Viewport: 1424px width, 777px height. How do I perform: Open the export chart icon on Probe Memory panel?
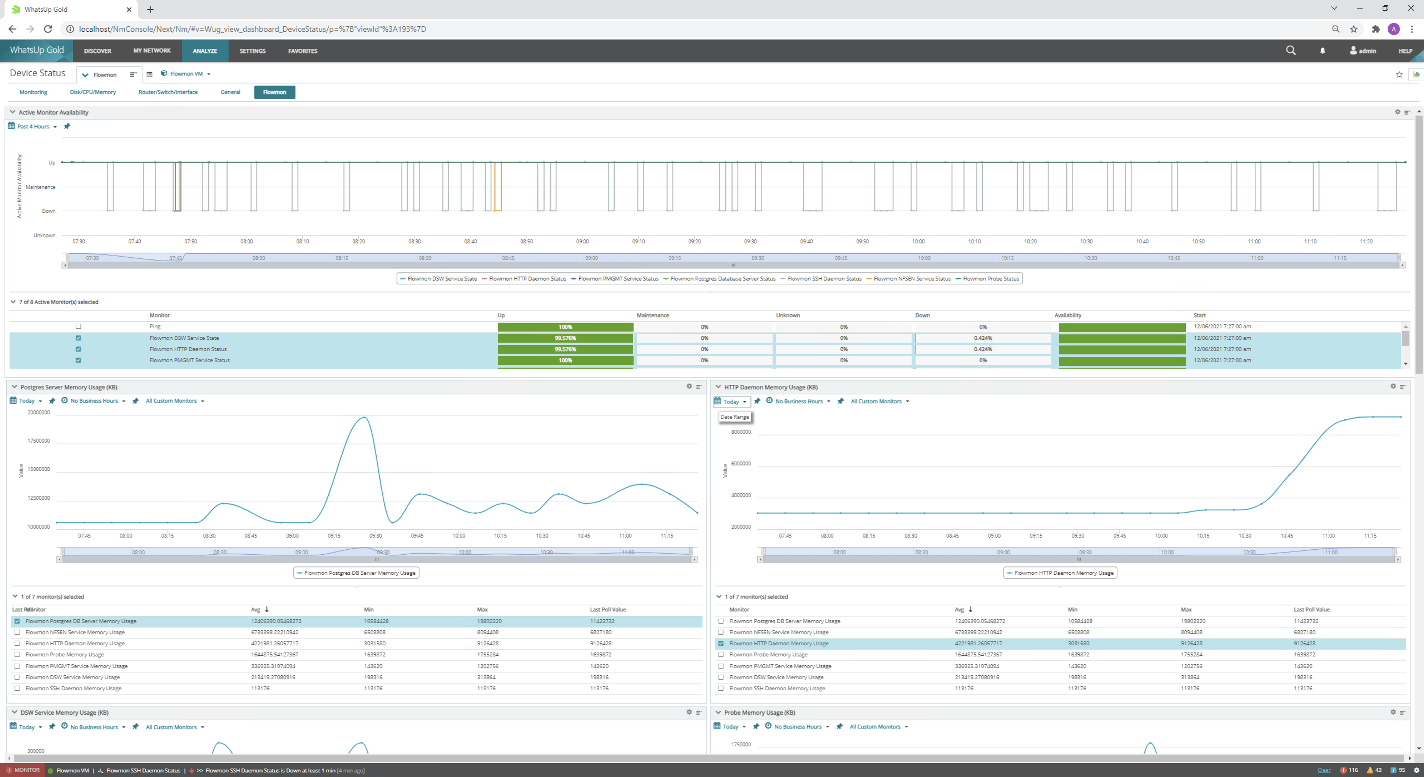pos(1403,712)
